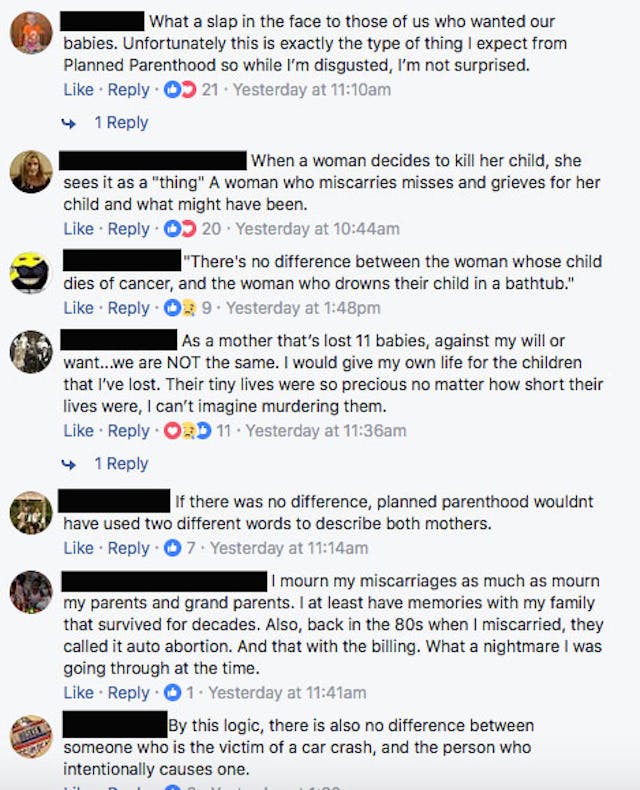
Task: Click the reaction icons beside the 21 count
Action: tap(181, 90)
